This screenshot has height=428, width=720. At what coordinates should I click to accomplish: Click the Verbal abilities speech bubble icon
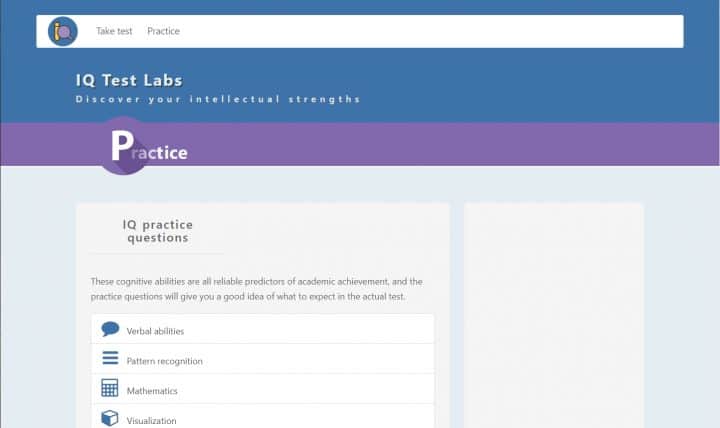110,329
